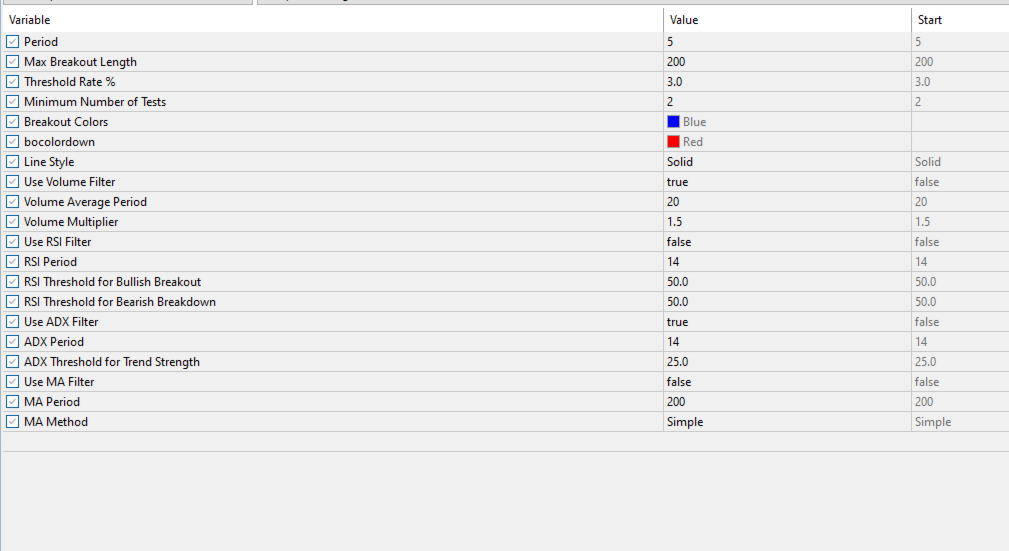This screenshot has height=551, width=1009.
Task: Uncheck the Use Volume Filter checkbox
Action: [x=13, y=182]
